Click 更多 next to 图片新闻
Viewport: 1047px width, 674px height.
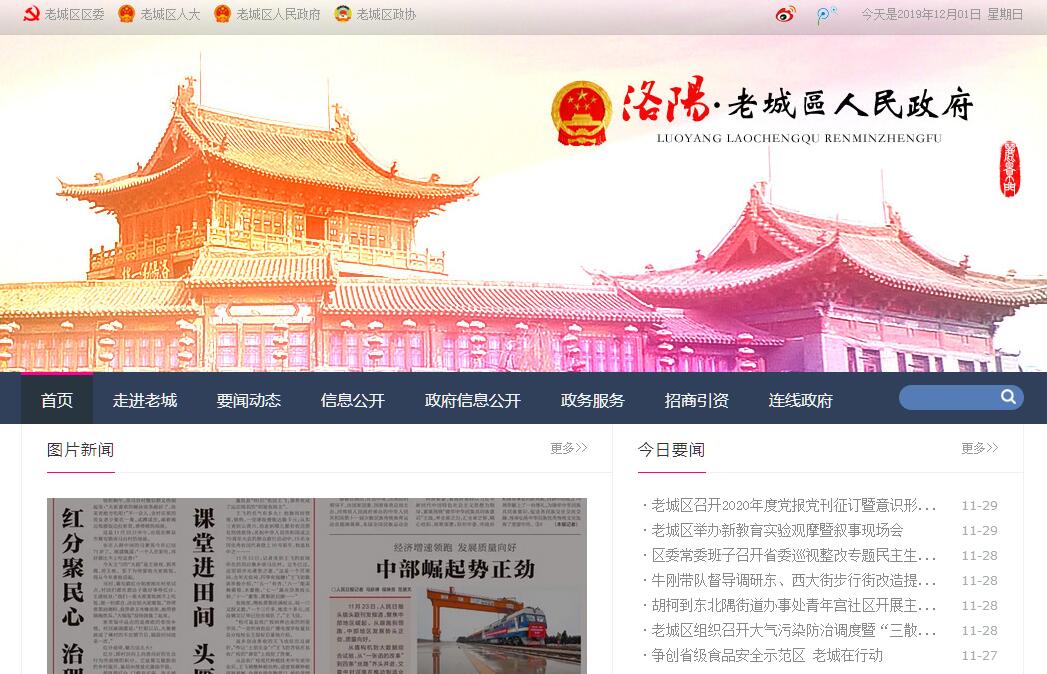tap(568, 448)
